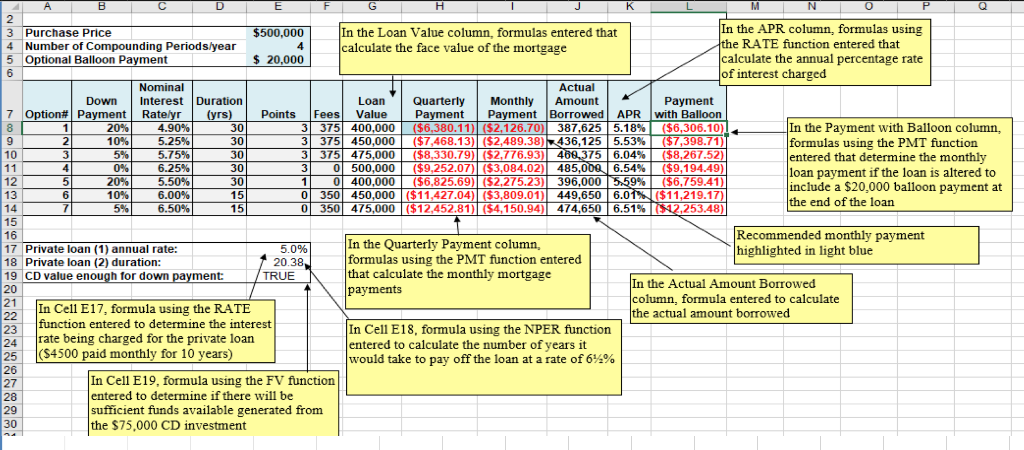This screenshot has height=450, width=1024.
Task: Click the APR header cell
Action: [629, 101]
